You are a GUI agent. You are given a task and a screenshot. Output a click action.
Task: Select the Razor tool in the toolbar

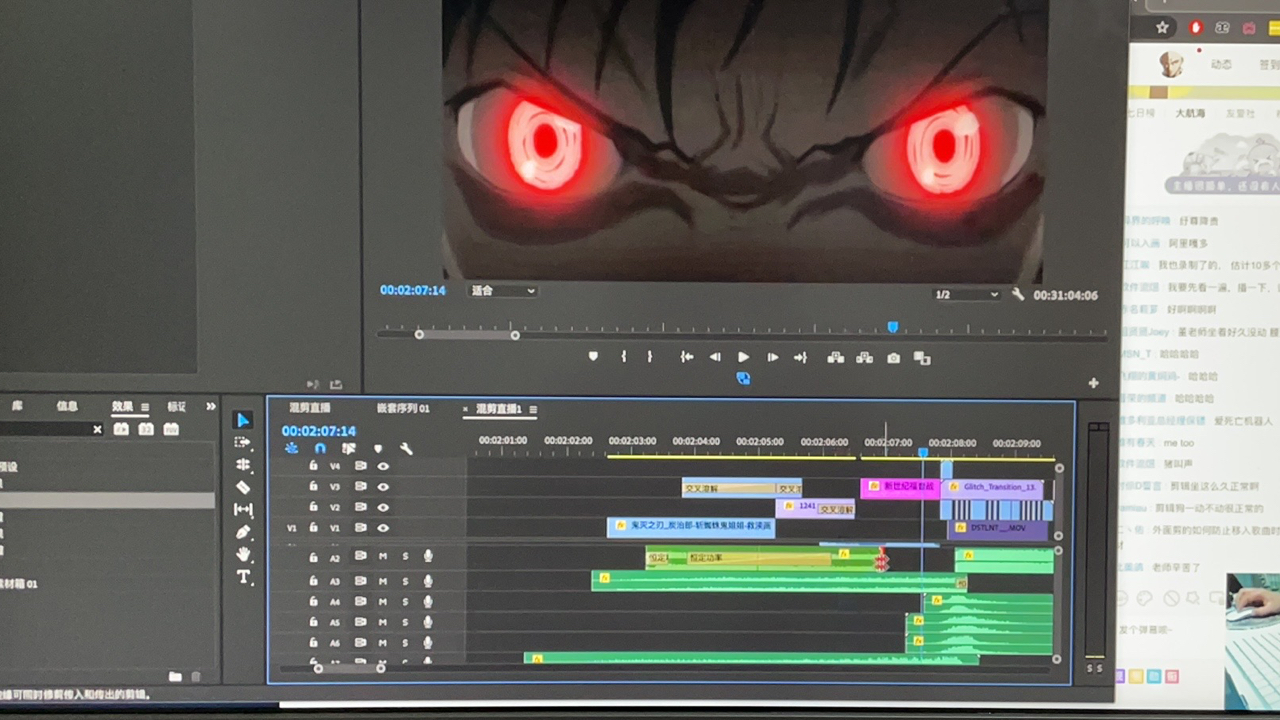(x=243, y=487)
